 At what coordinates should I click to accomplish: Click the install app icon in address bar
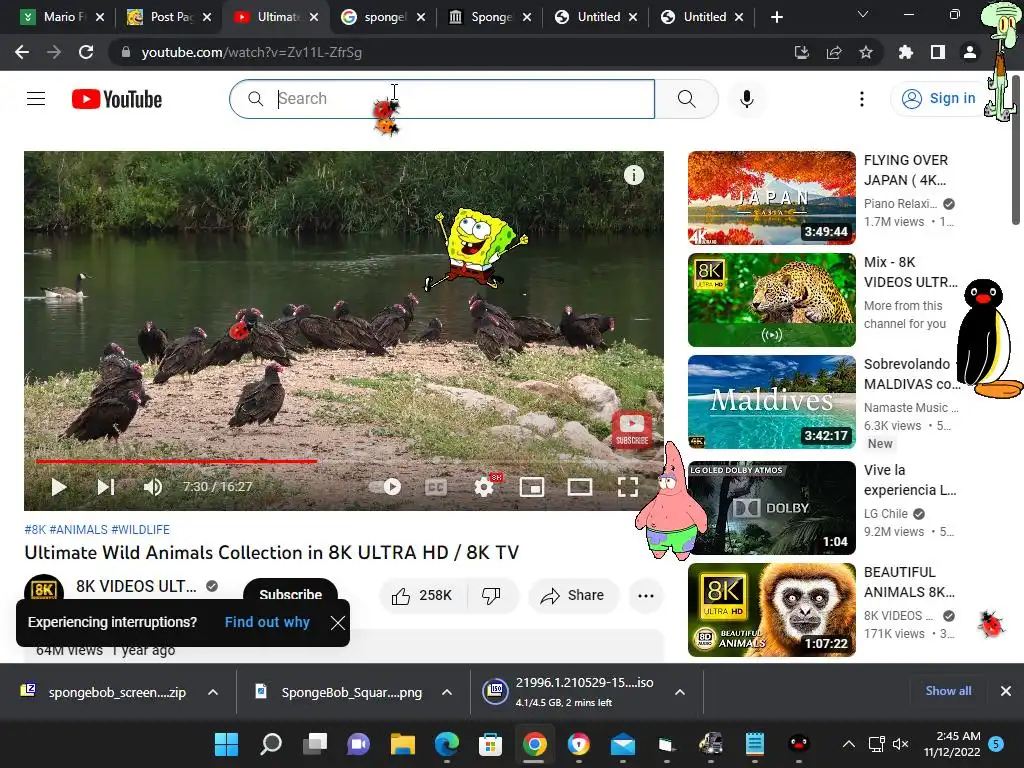click(801, 52)
